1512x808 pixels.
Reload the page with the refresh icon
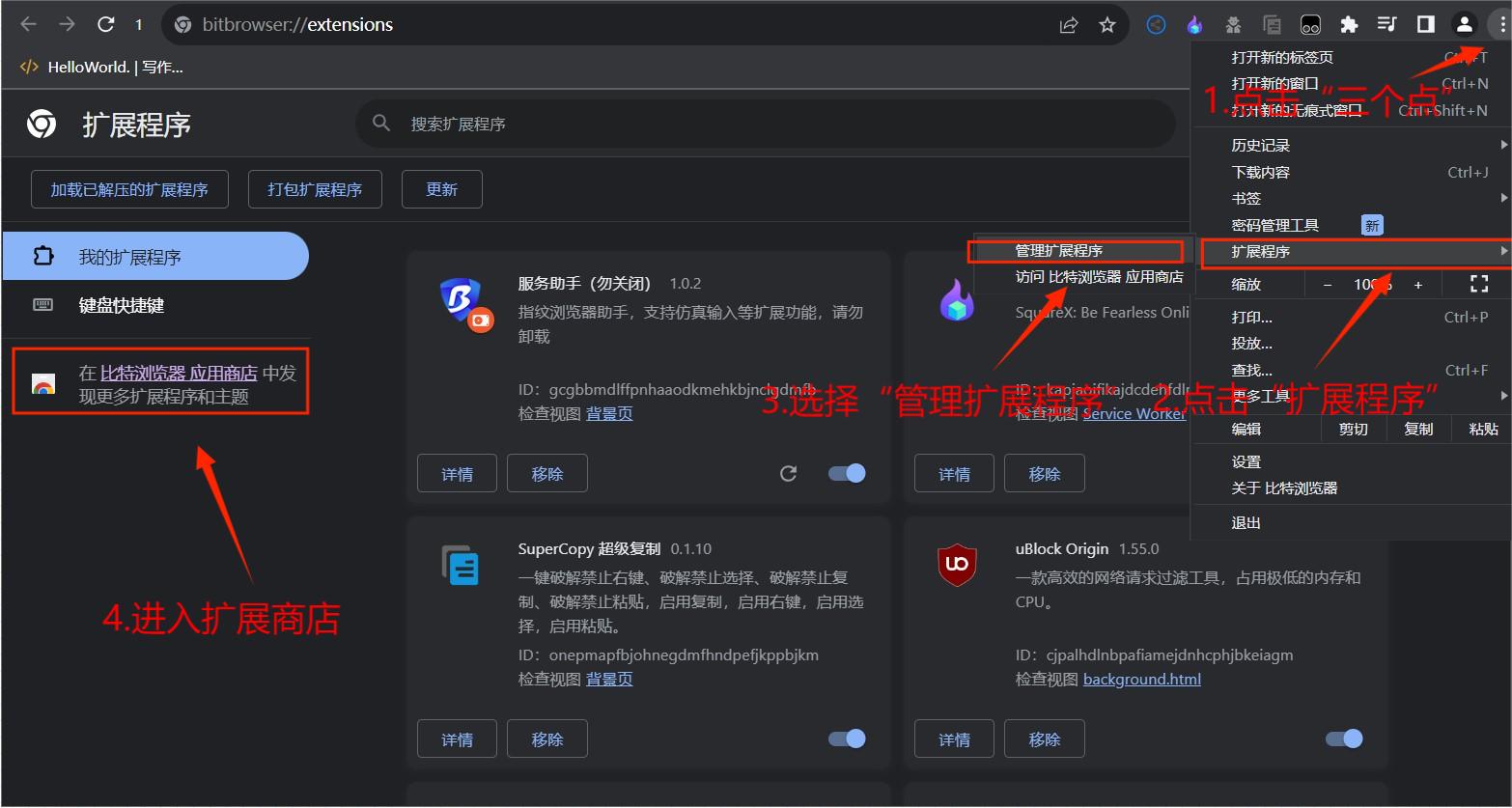(x=105, y=24)
